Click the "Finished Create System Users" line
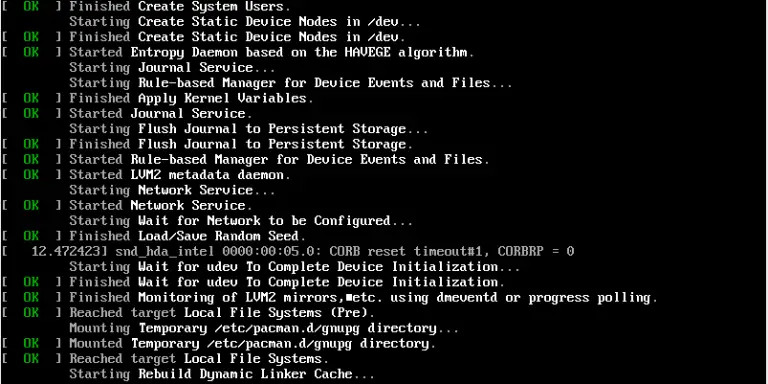Screen dimensions: 768x384 pos(146,6)
